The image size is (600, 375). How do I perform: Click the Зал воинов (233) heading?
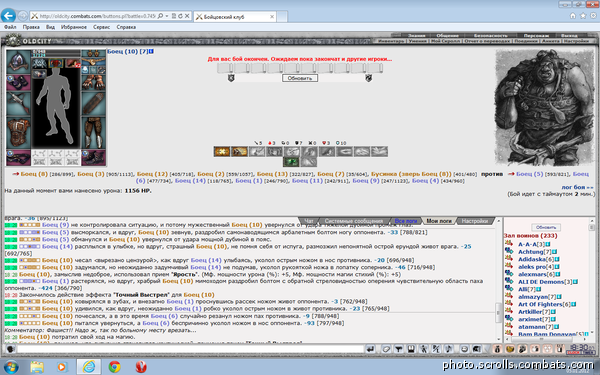[530, 236]
